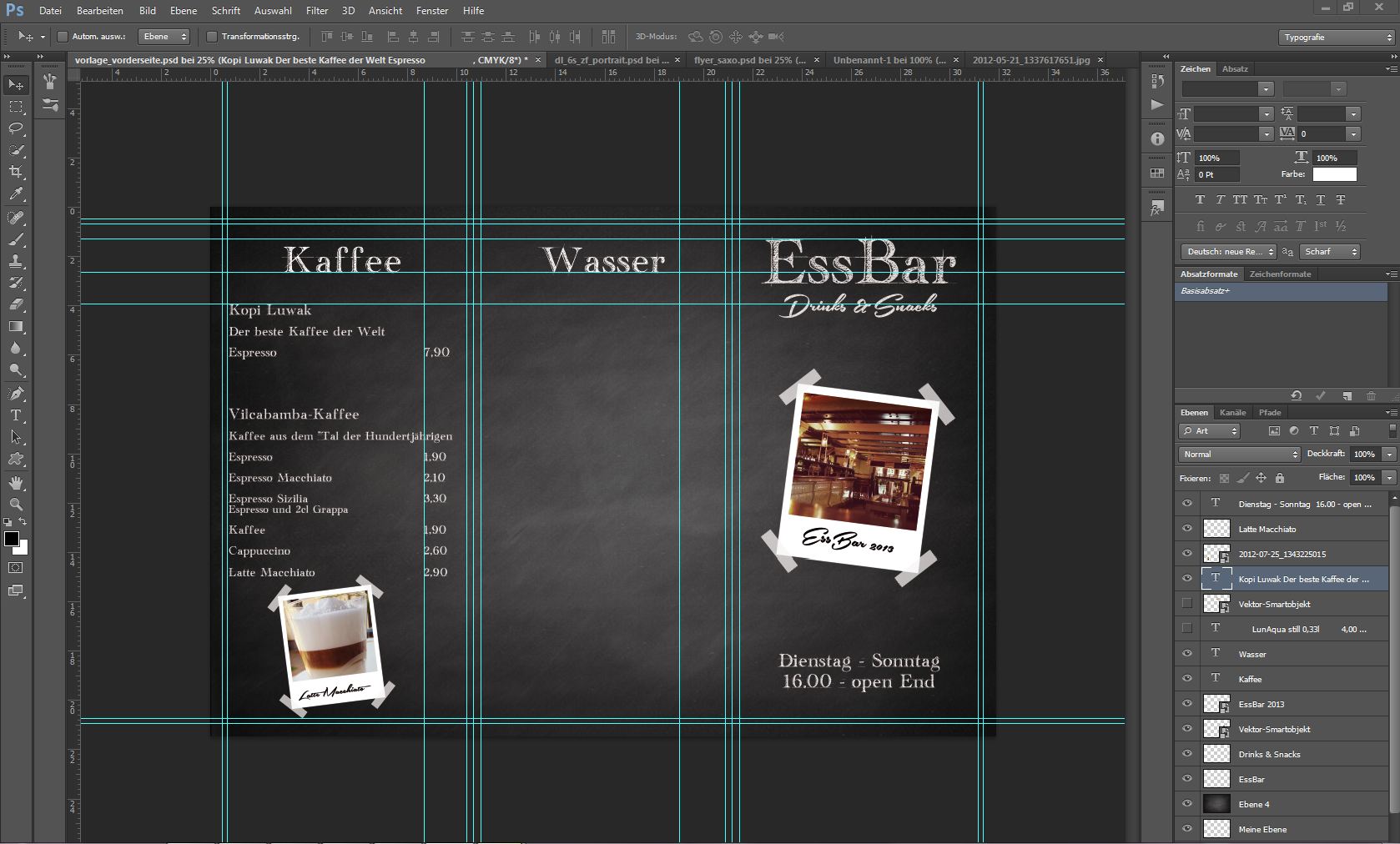Switch to the Kanäle tab

coord(1232,413)
